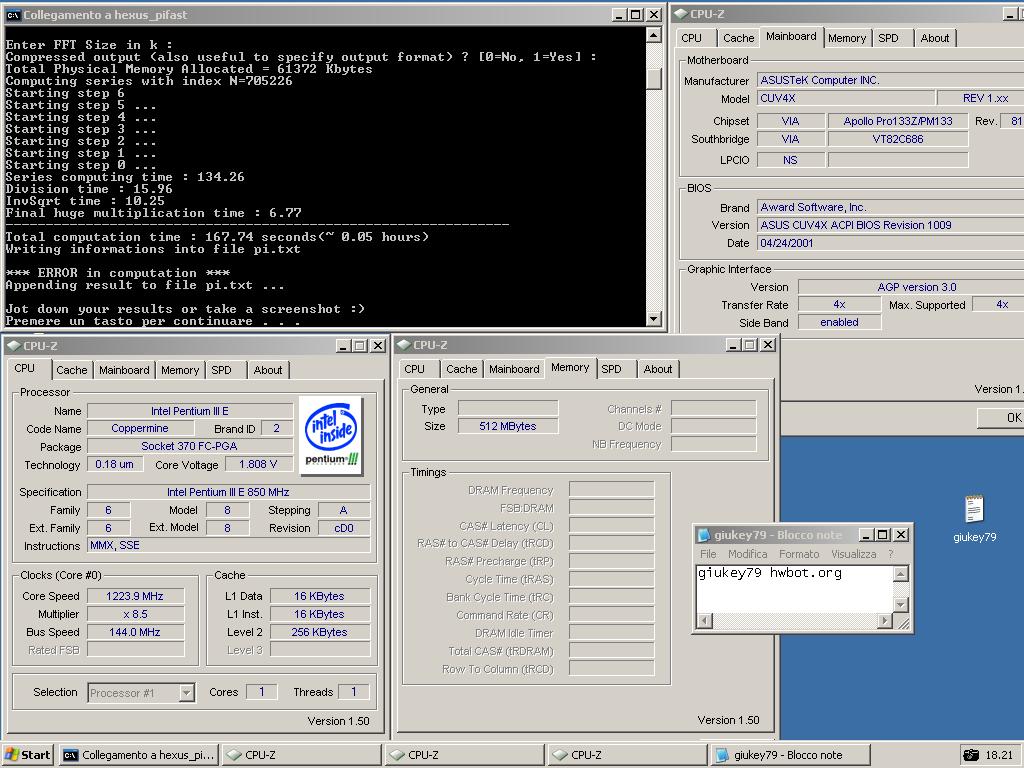Click the CPU-Z icon in the CPU window title
Screen dimensions: 1024x768
tap(14, 345)
